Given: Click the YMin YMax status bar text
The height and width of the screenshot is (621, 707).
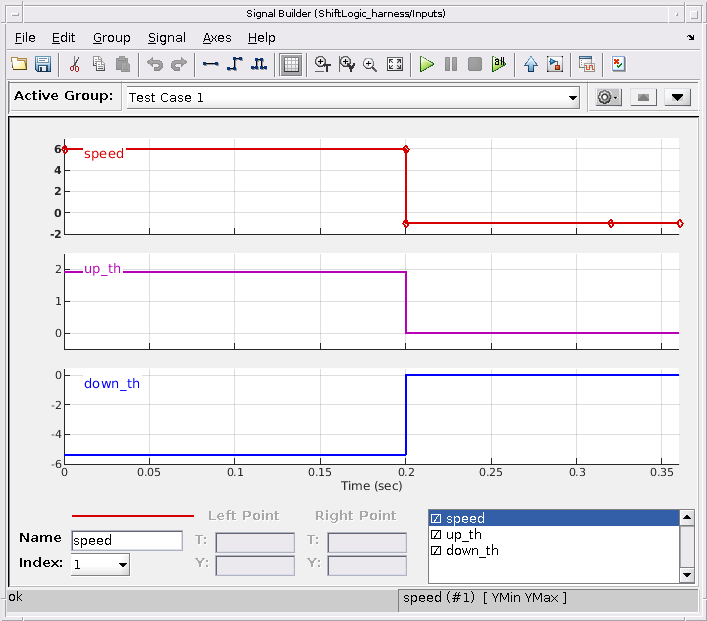Looking at the screenshot, I should [525, 598].
